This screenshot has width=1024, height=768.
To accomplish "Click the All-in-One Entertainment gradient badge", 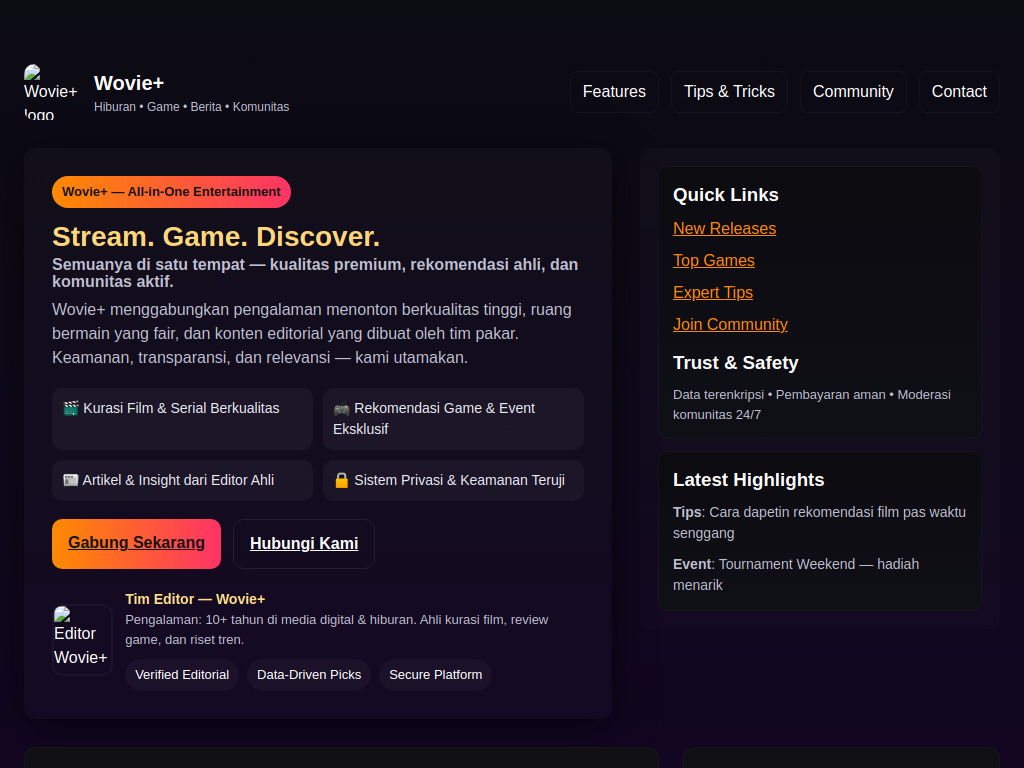I will pos(171,192).
